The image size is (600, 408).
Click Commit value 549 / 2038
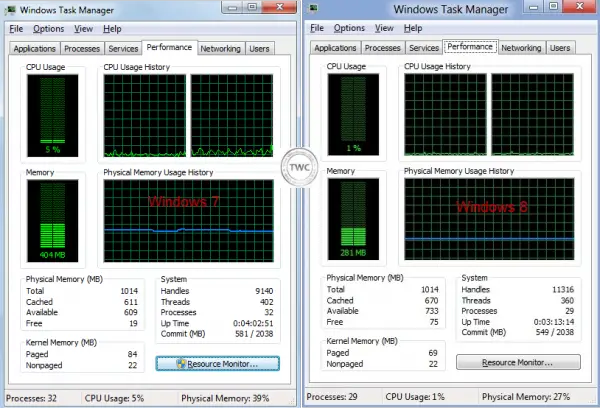[555, 332]
